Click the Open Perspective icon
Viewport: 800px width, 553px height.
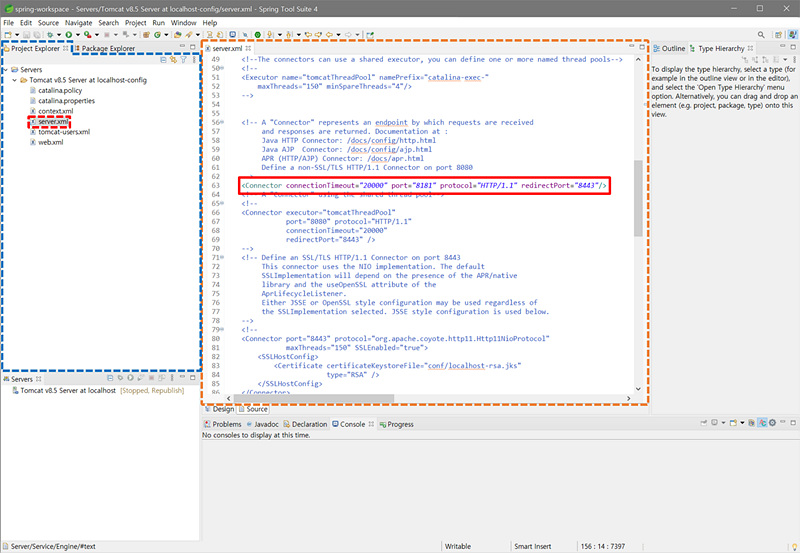(778, 35)
